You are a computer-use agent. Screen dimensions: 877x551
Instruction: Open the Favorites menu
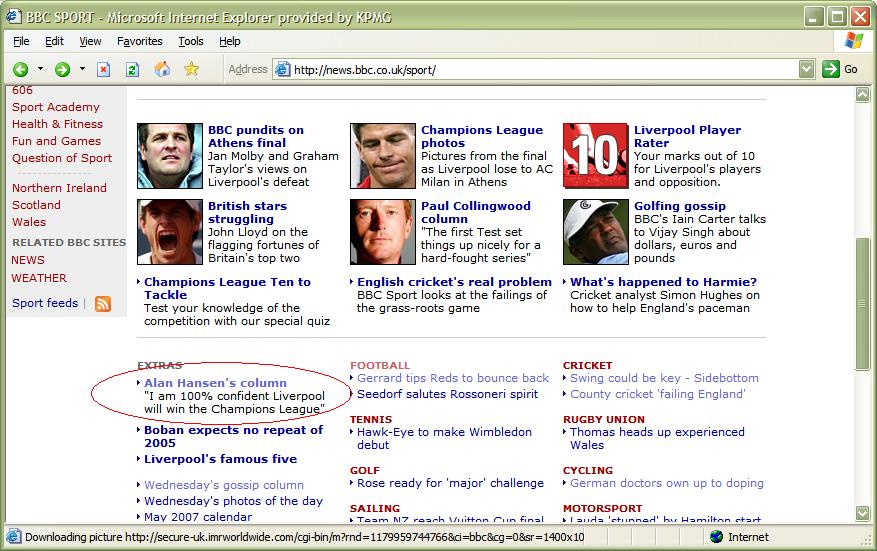click(139, 41)
